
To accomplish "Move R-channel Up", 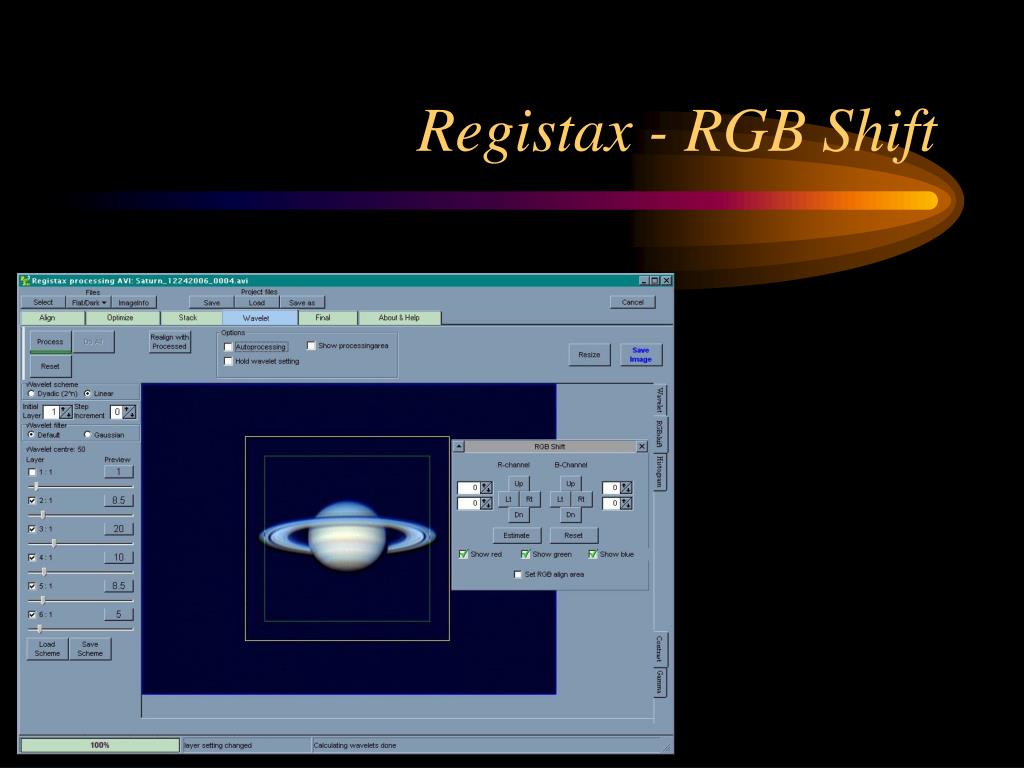I will click(519, 484).
